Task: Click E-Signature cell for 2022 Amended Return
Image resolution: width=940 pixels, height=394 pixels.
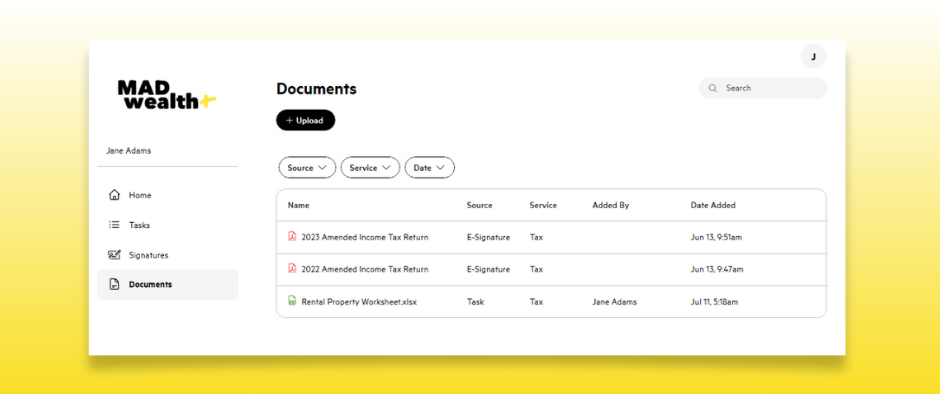Action: (x=489, y=269)
